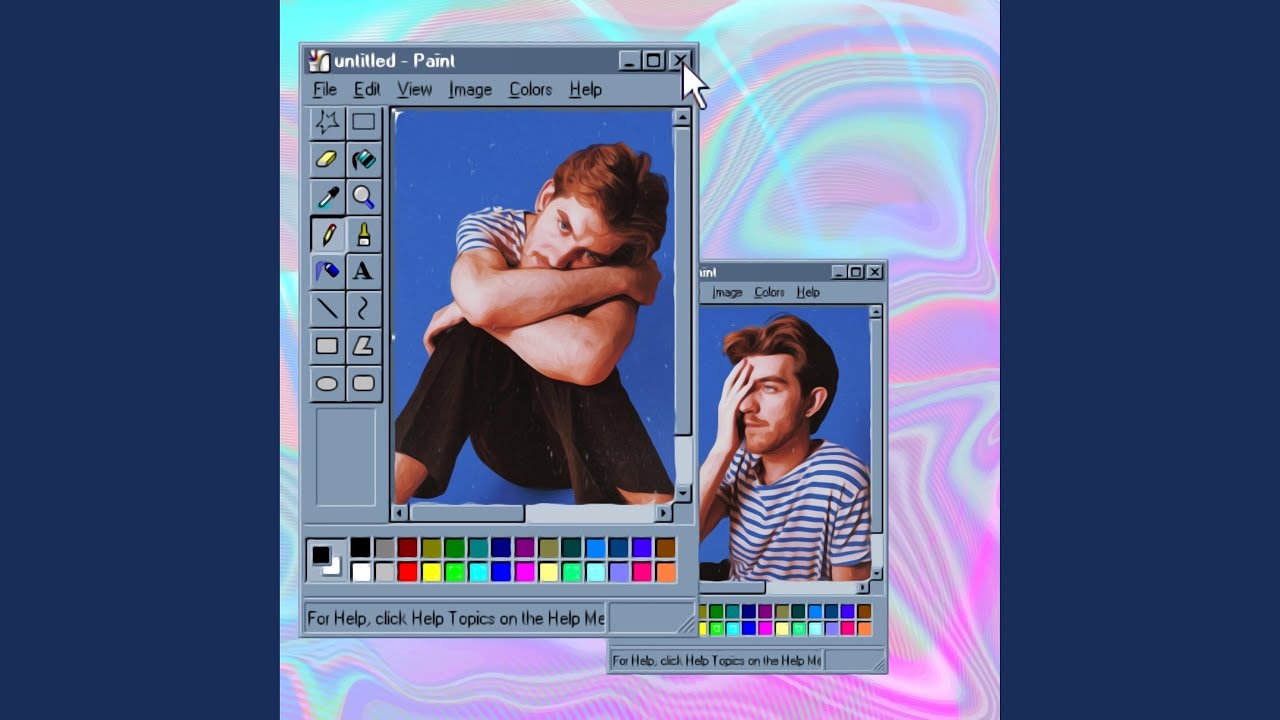The image size is (1280, 720).
Task: Pick lime green swatch in main window palette
Action: click(455, 572)
